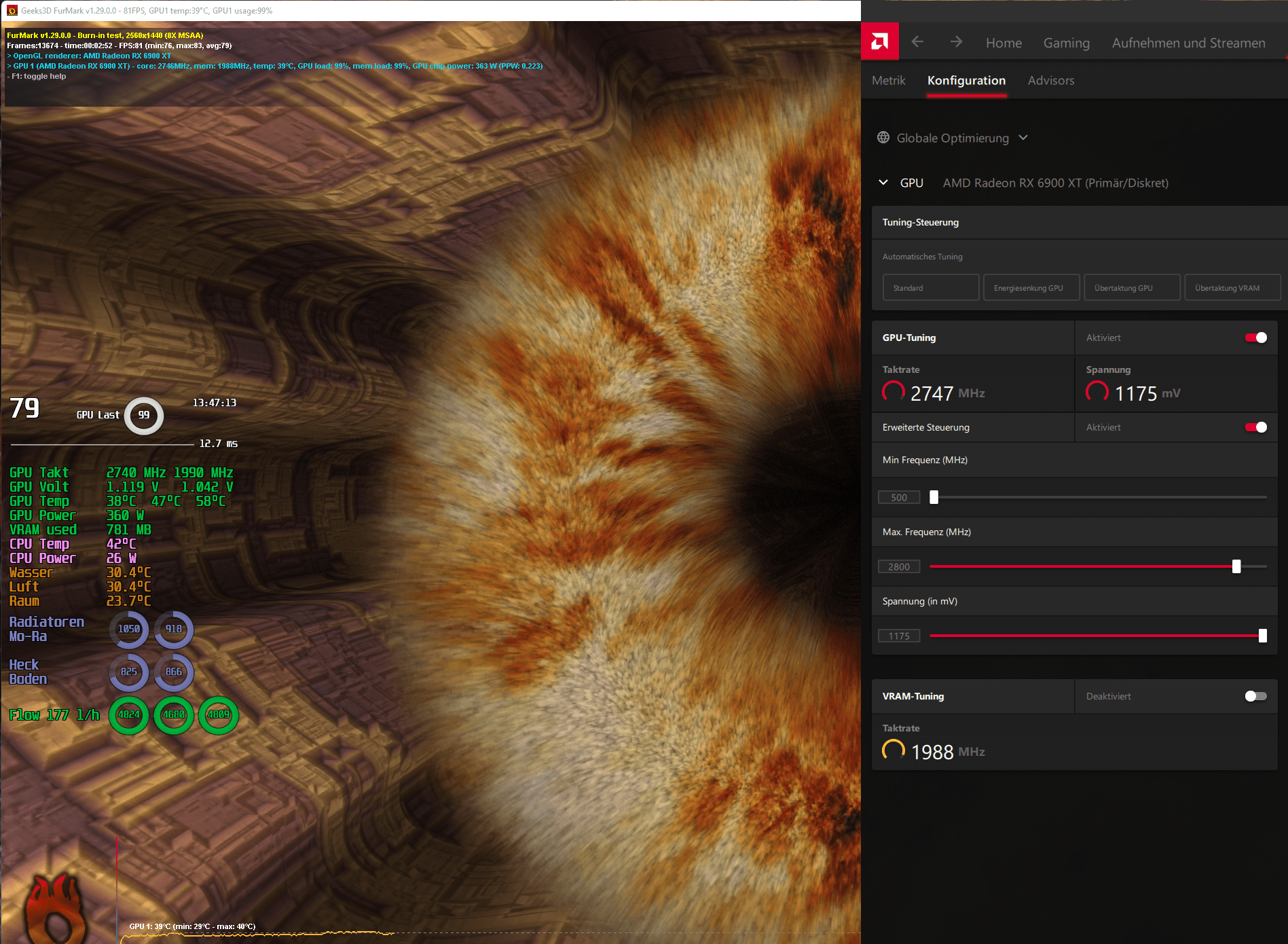Click the green pump gauge reading 4824
The image size is (1288, 944).
coord(129,714)
